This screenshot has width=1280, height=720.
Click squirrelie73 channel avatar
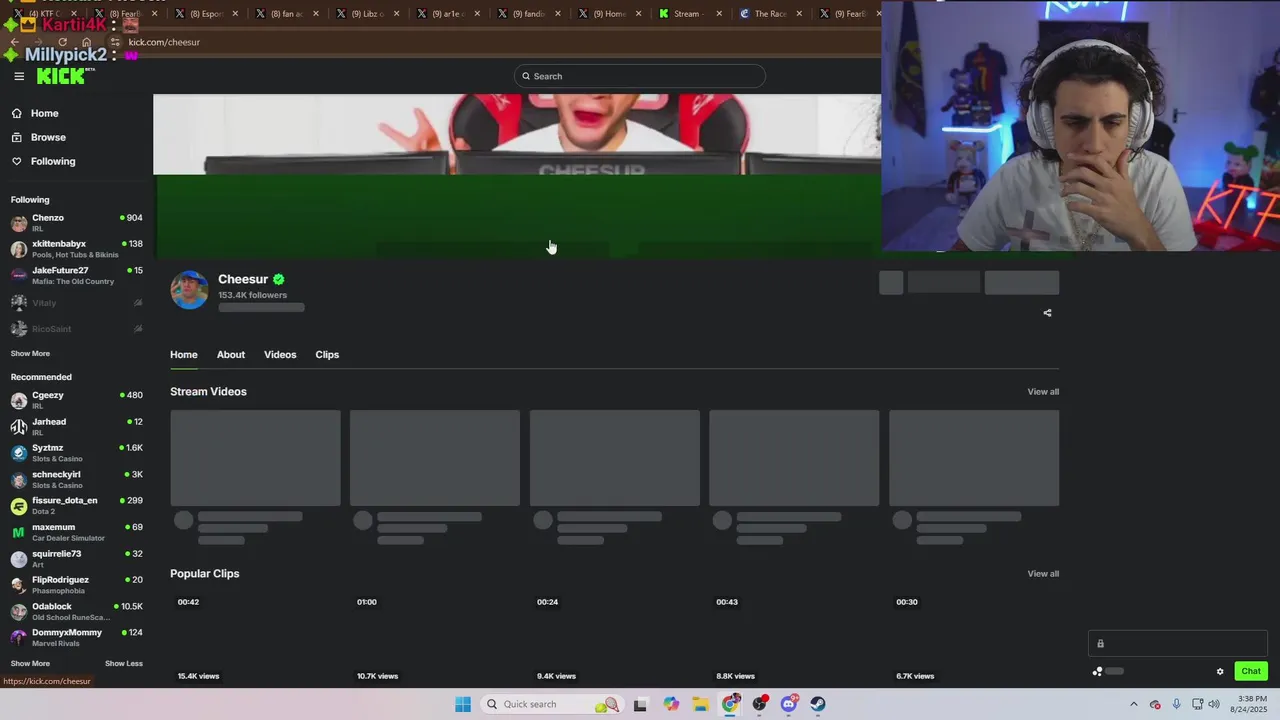[19, 558]
